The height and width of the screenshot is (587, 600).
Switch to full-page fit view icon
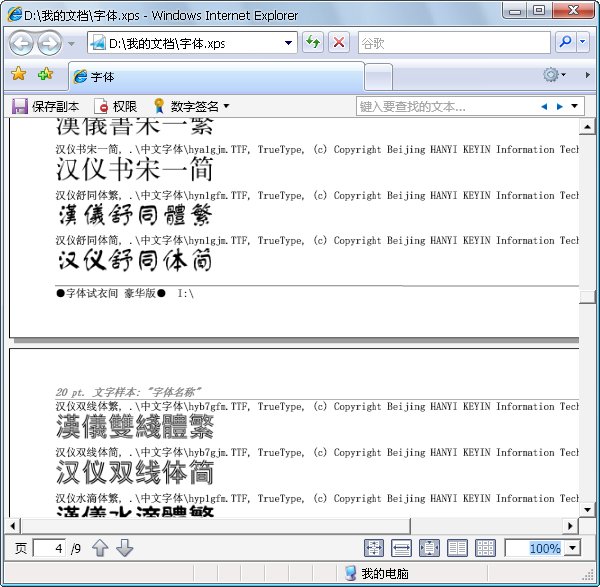pyautogui.click(x=374, y=548)
